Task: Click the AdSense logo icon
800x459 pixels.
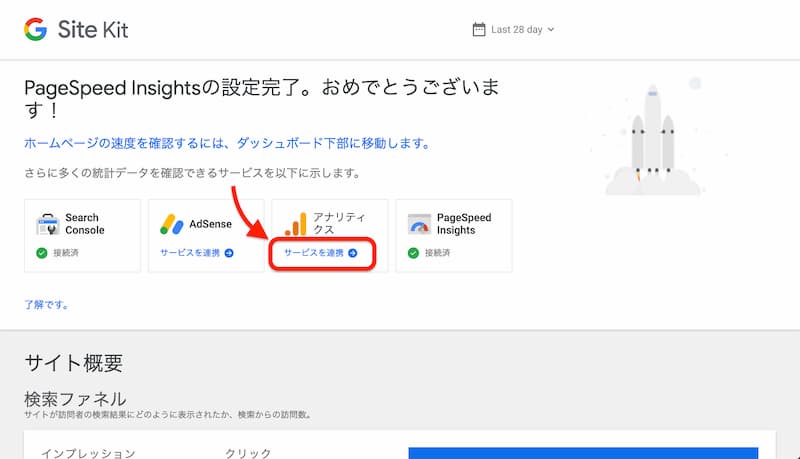Action: (171, 224)
